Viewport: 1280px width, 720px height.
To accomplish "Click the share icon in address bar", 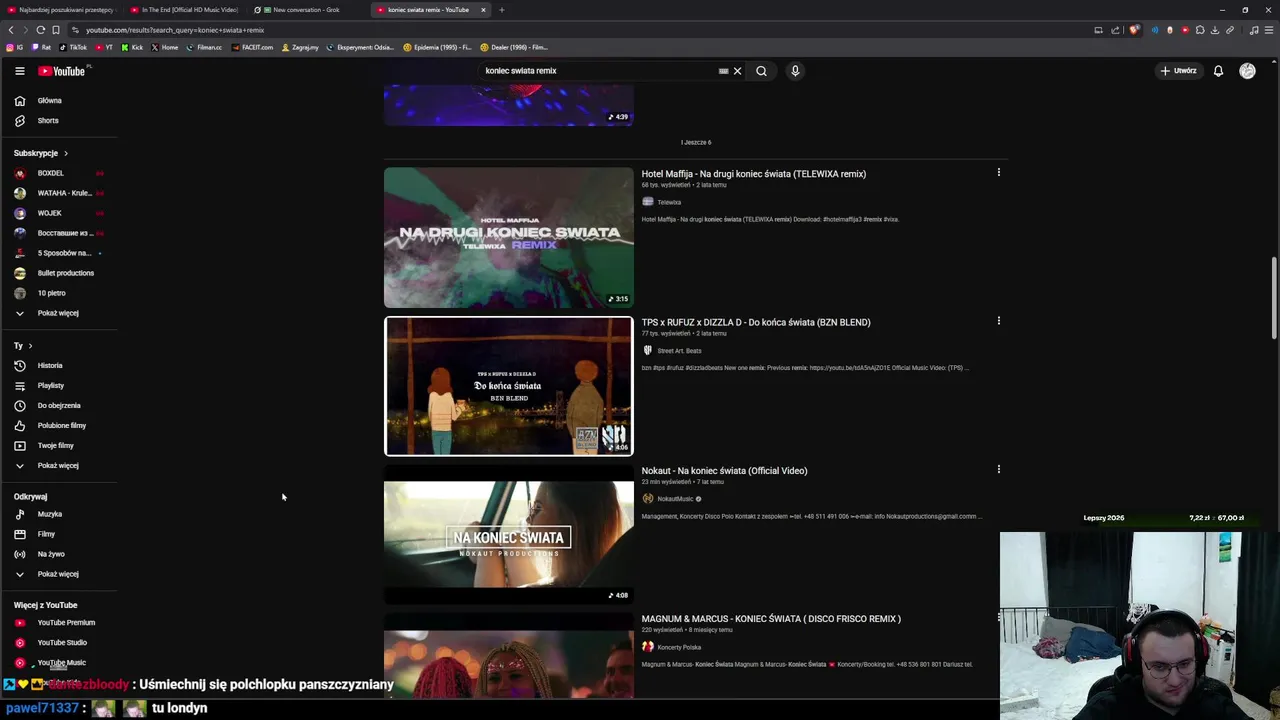I will 1115,30.
